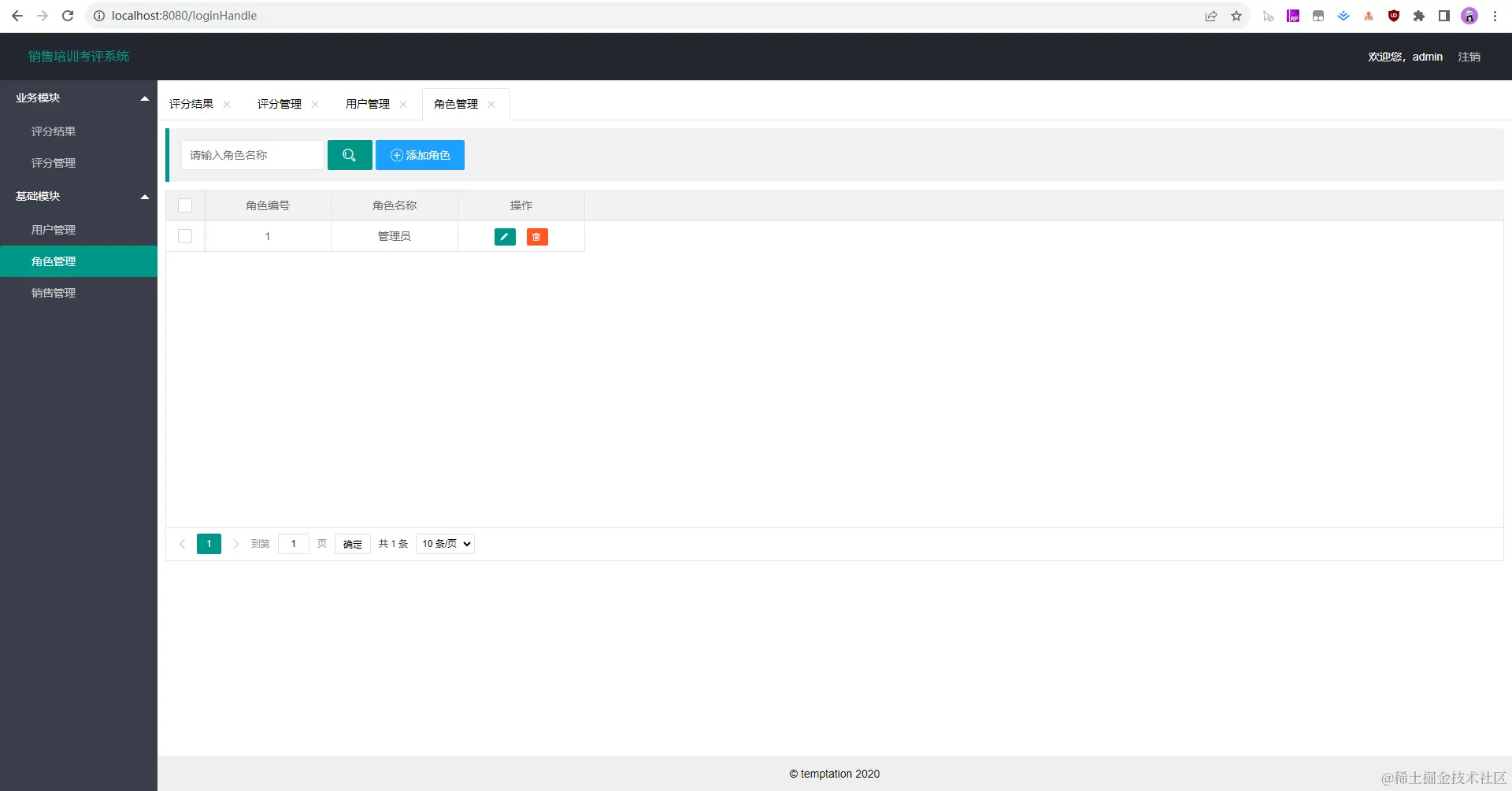Close the 评分结果 tab

[x=227, y=104]
